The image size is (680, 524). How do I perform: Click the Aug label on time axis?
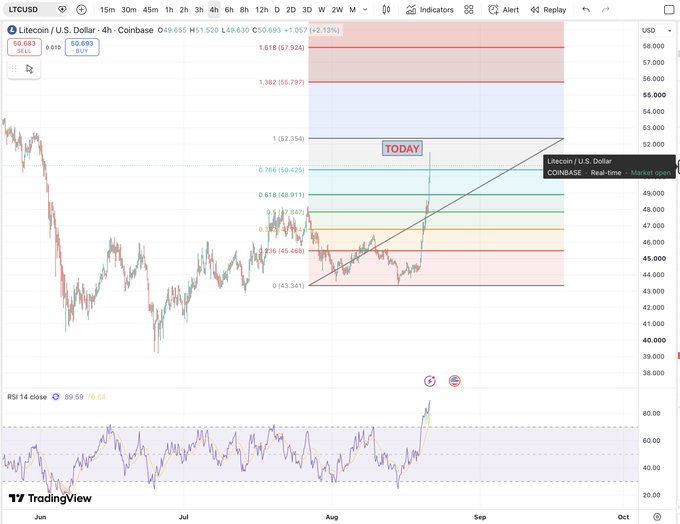click(332, 517)
